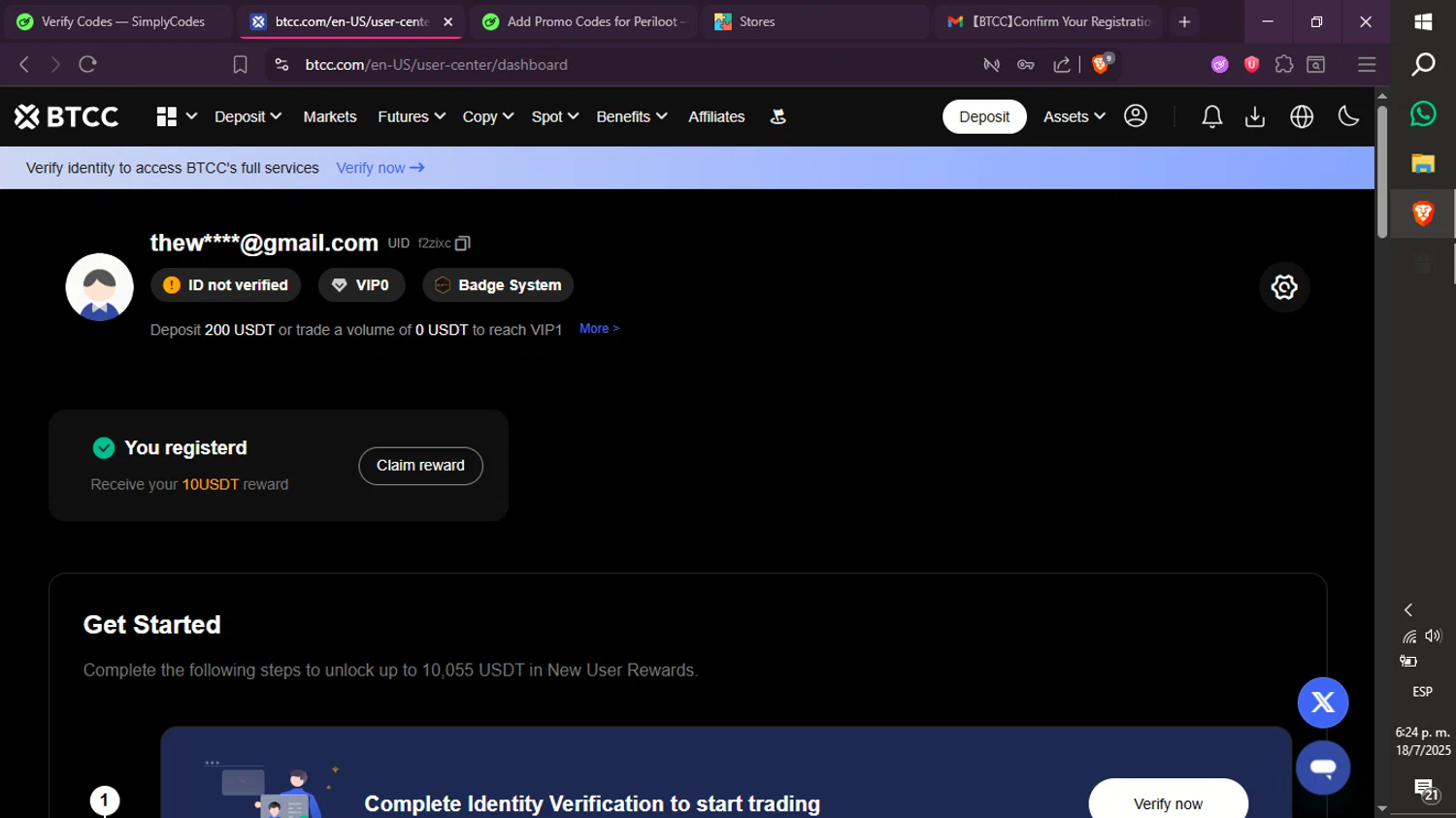Click the user avatar picture
This screenshot has height=818, width=1456.
pyautogui.click(x=99, y=287)
